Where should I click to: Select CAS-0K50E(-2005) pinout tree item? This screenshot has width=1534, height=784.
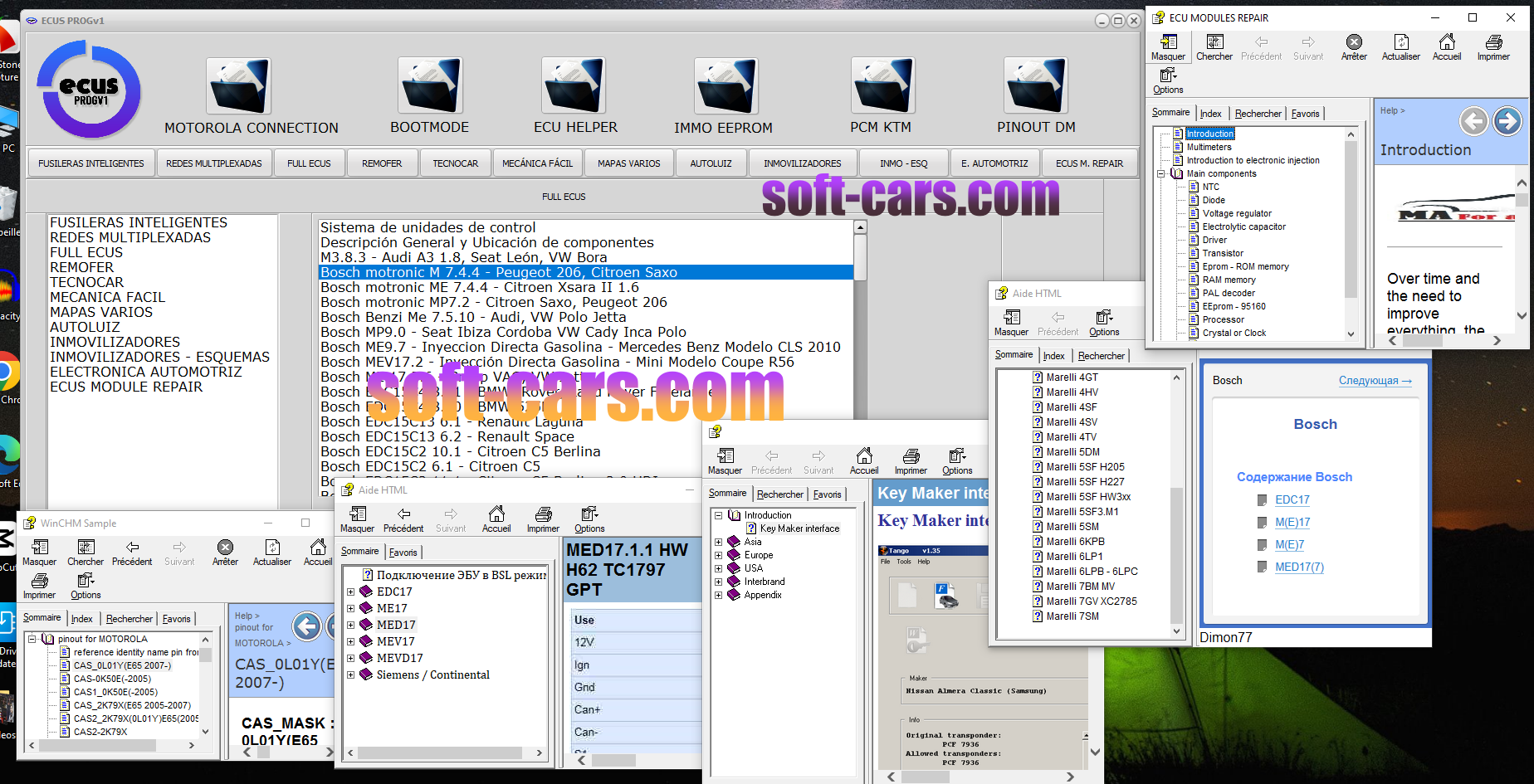click(112, 679)
